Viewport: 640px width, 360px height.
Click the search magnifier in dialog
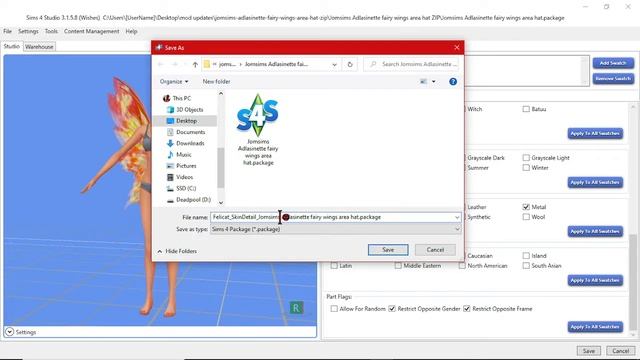click(x=373, y=64)
